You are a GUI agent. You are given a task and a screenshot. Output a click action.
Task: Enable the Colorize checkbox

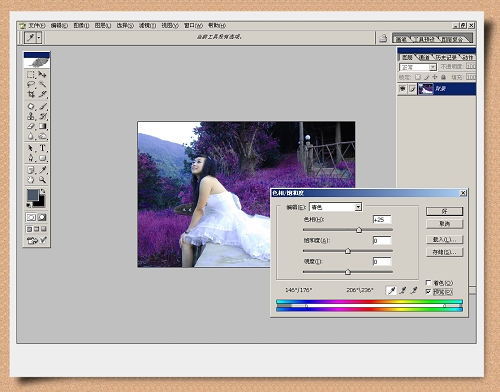pos(428,283)
